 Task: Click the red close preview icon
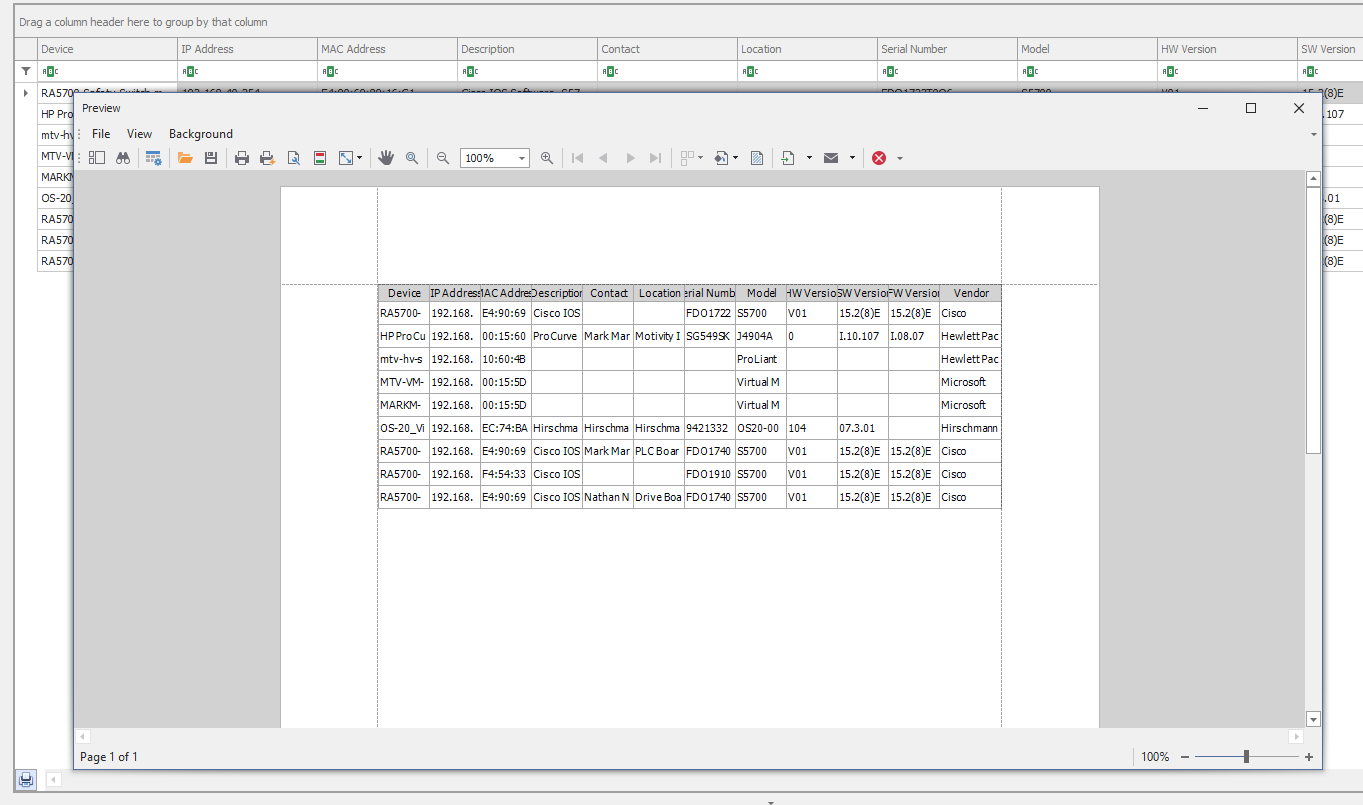879,158
